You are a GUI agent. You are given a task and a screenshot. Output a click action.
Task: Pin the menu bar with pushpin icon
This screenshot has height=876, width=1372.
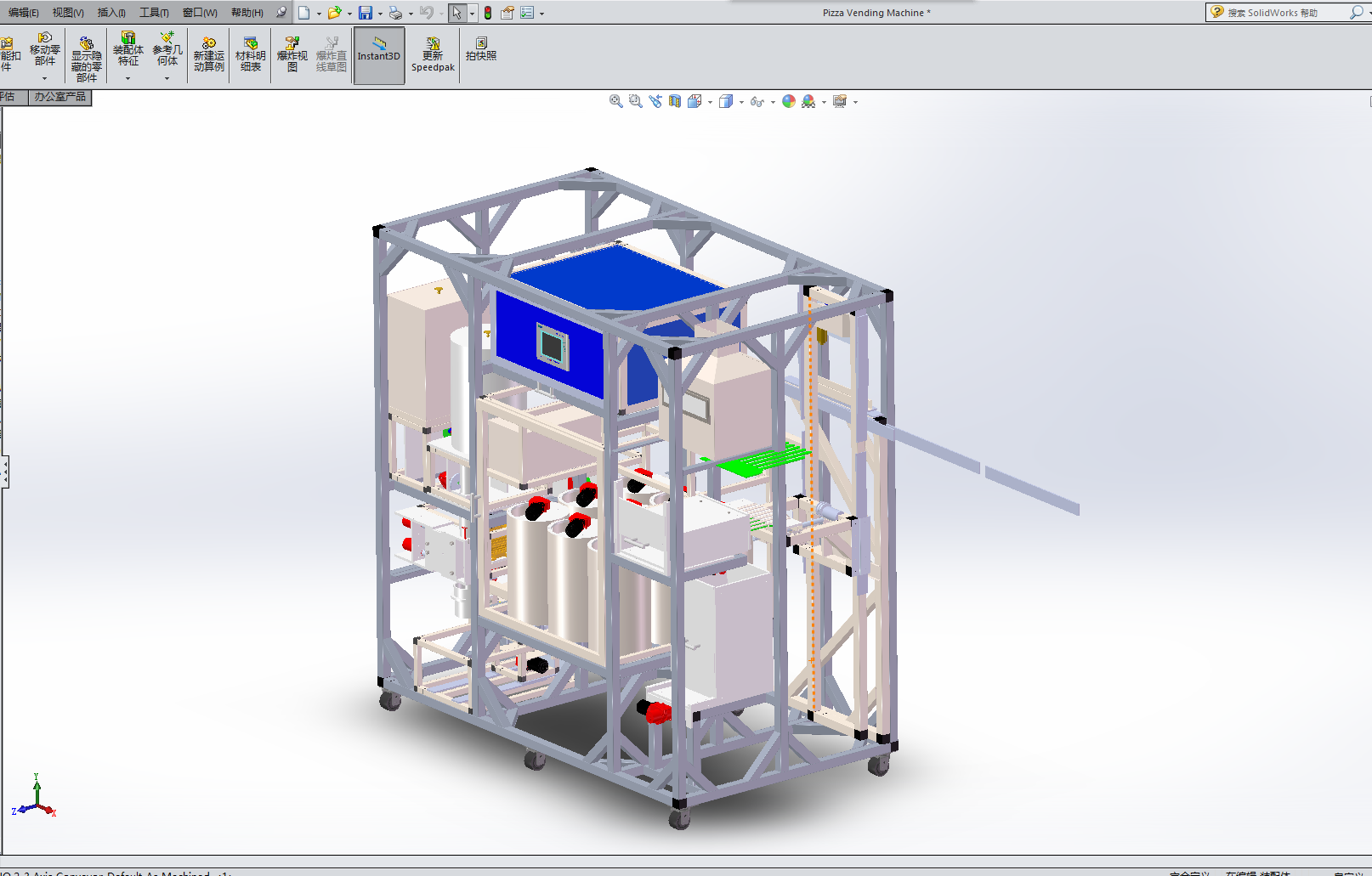[x=281, y=13]
